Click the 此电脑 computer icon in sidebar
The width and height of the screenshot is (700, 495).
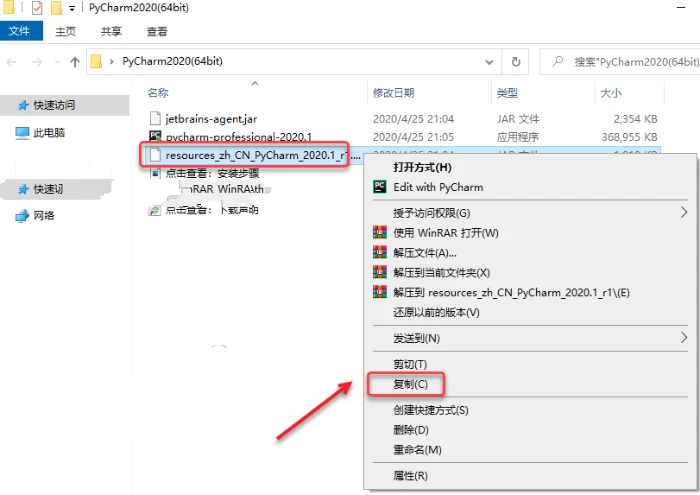22,132
